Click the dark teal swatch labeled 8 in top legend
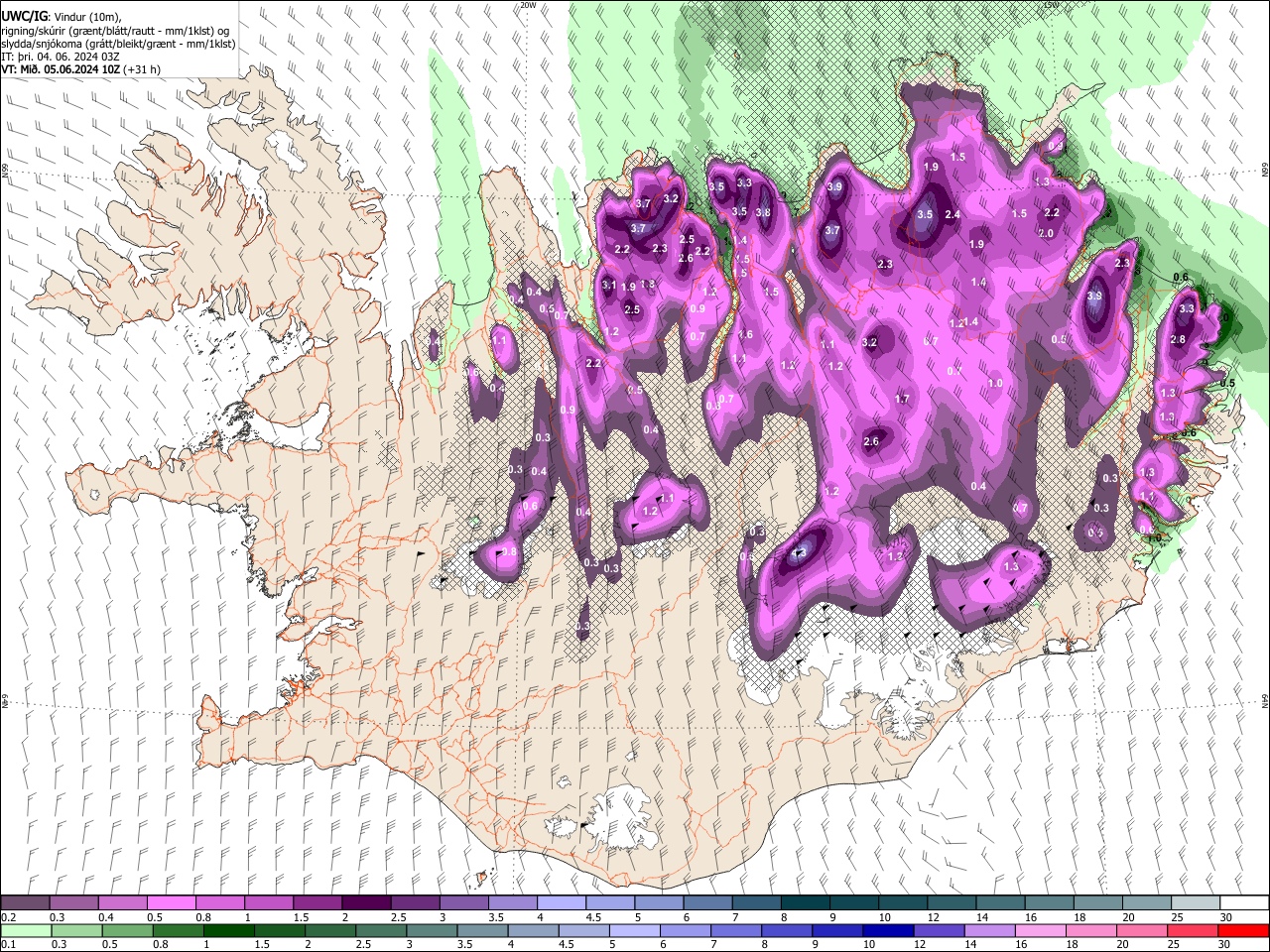This screenshot has height=952, width=1270. pos(805,902)
